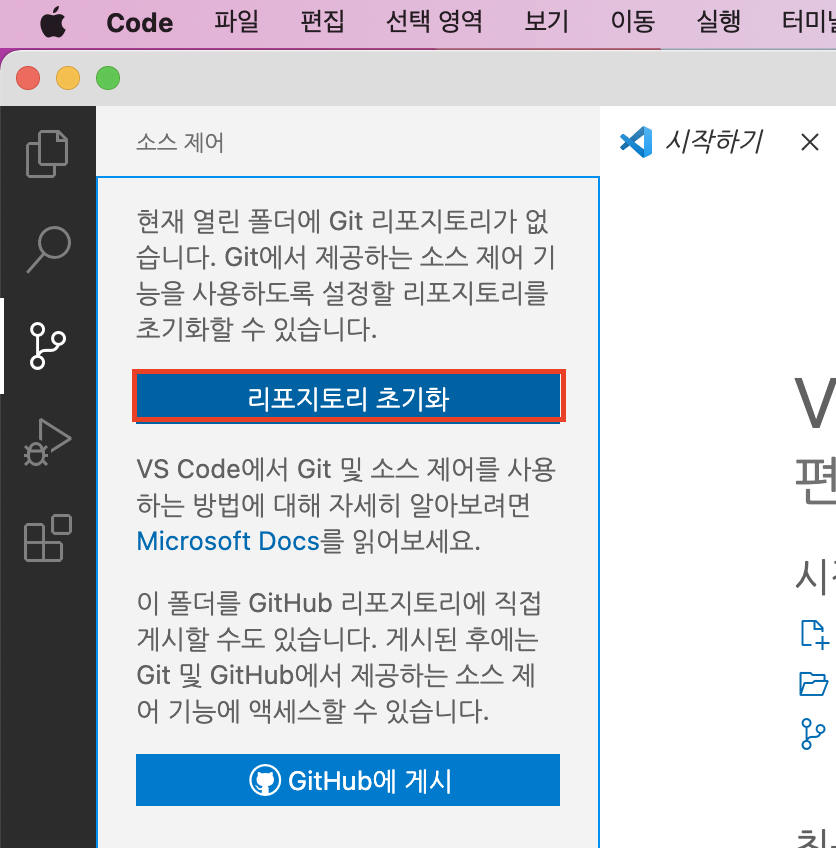The width and height of the screenshot is (836, 848).
Task: Click the VS Code logo on 시작하기 tab
Action: [636, 142]
